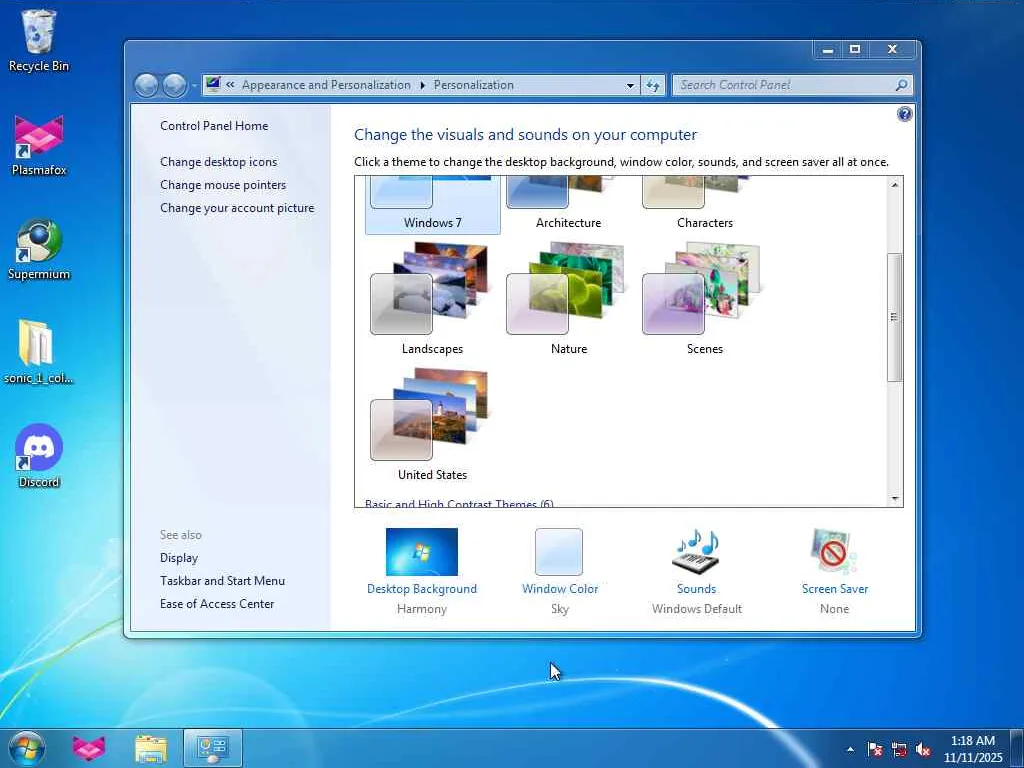Image resolution: width=1024 pixels, height=768 pixels.
Task: Open the Recycle Bin desktop icon
Action: (x=39, y=40)
